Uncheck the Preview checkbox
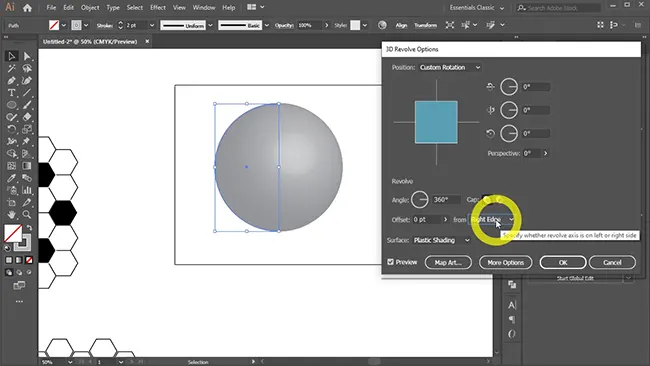 pos(390,262)
